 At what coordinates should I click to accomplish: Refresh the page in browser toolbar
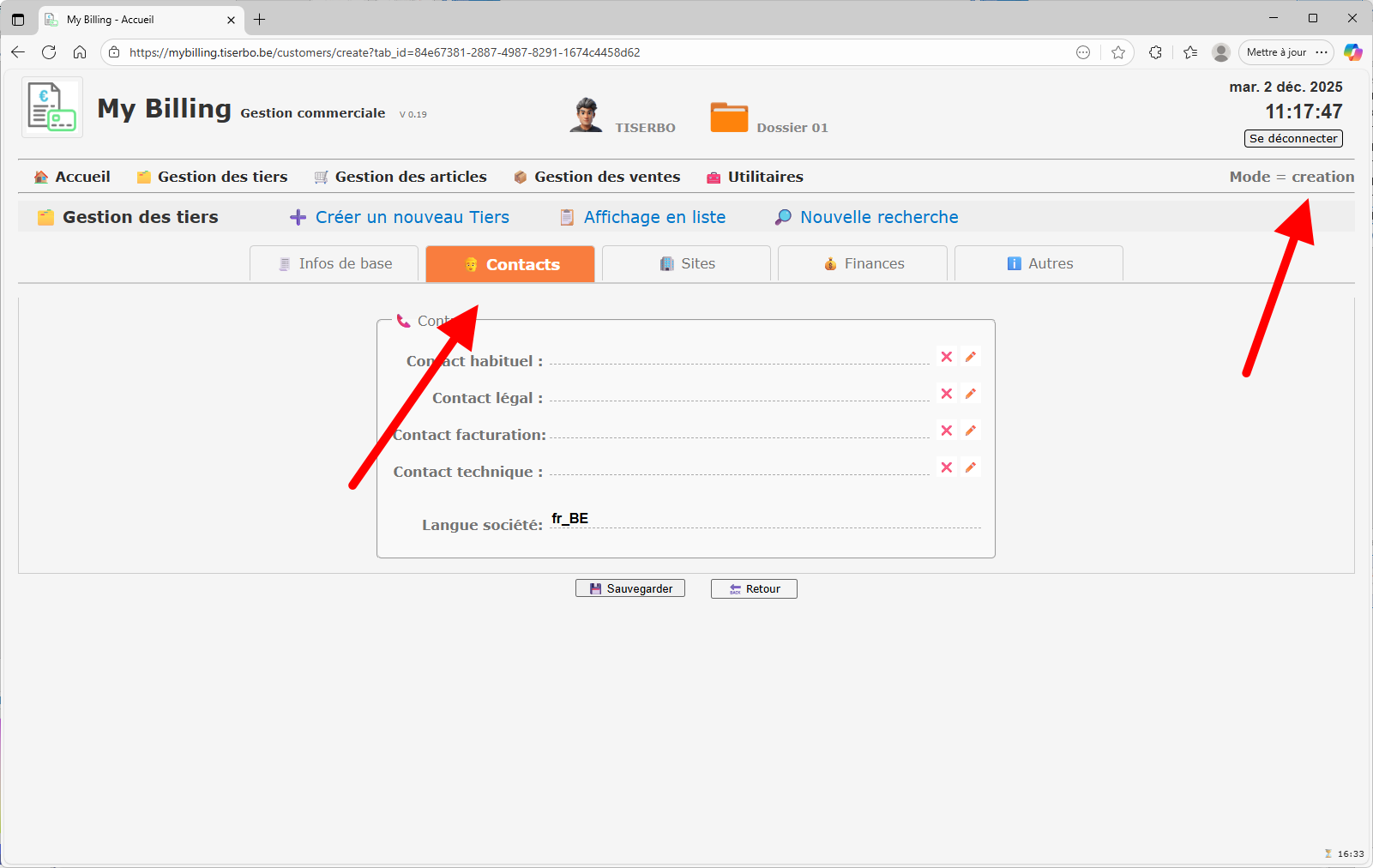click(x=49, y=52)
